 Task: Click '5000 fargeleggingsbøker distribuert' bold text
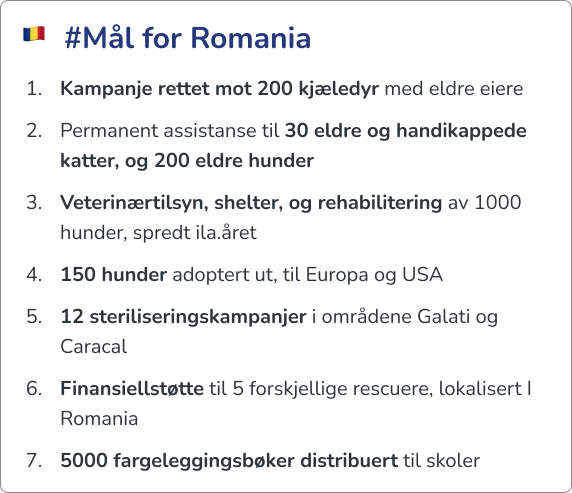pos(229,461)
